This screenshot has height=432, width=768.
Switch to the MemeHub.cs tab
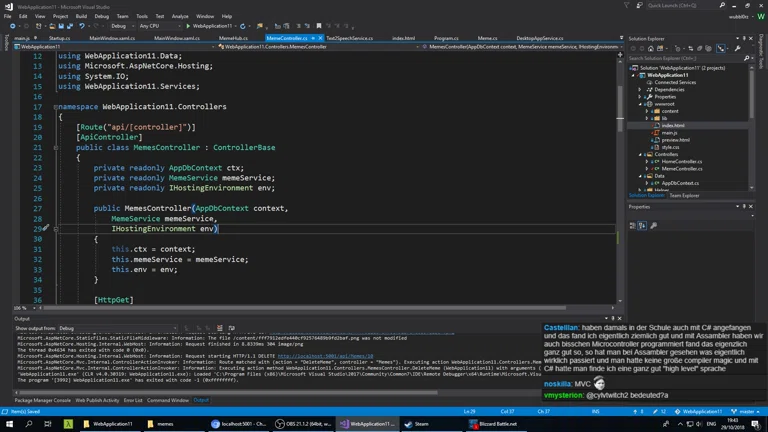coord(233,38)
